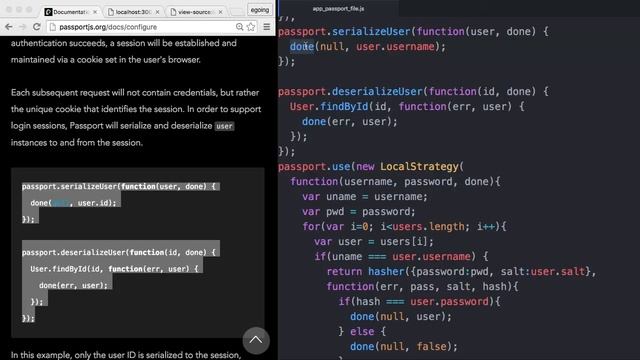640x360 pixels.
Task: Click 'done(null, false);' line in editor
Action: click(x=404, y=347)
